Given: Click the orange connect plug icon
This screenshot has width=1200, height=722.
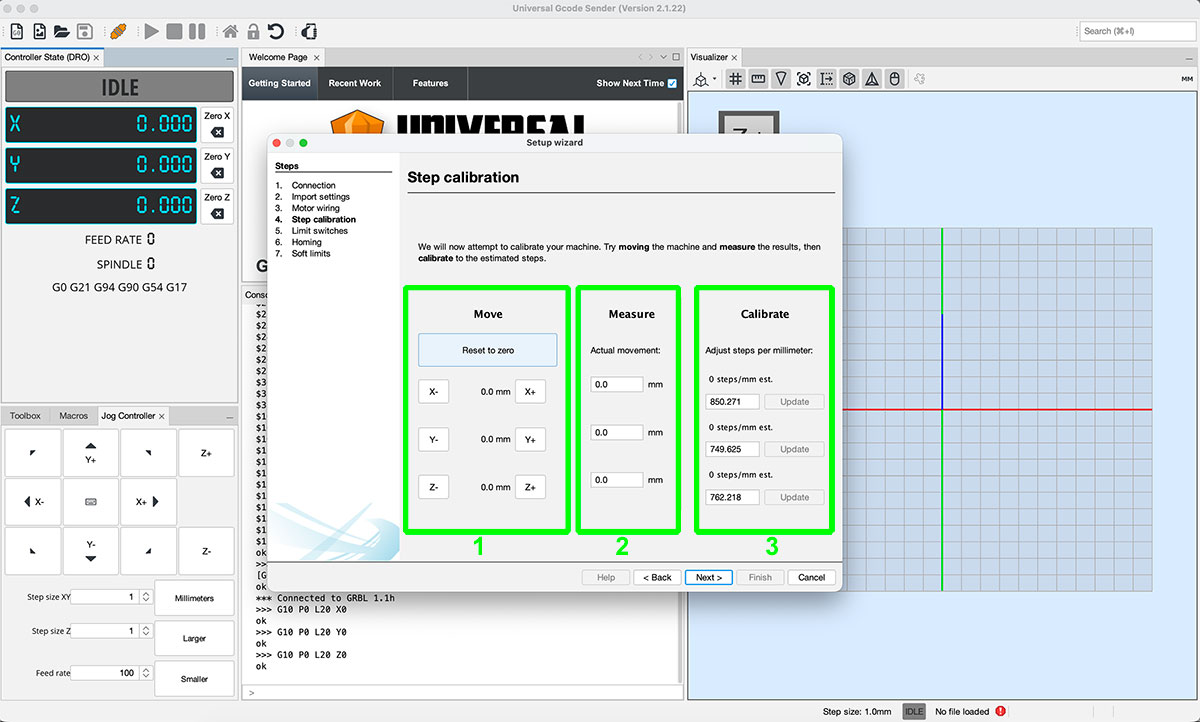Looking at the screenshot, I should click(x=118, y=31).
